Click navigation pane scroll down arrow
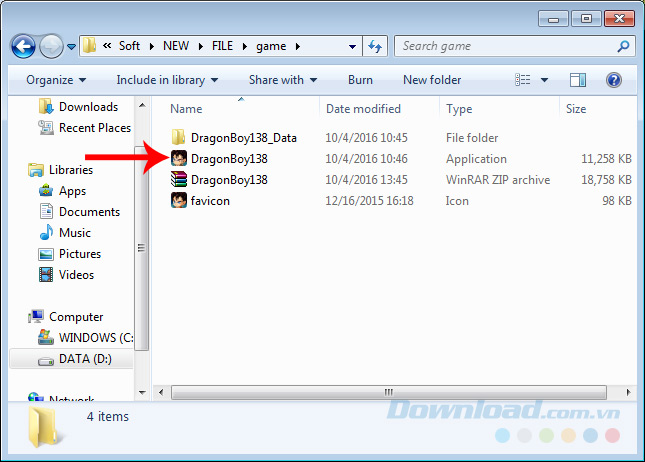645x462 pixels. coord(142,392)
